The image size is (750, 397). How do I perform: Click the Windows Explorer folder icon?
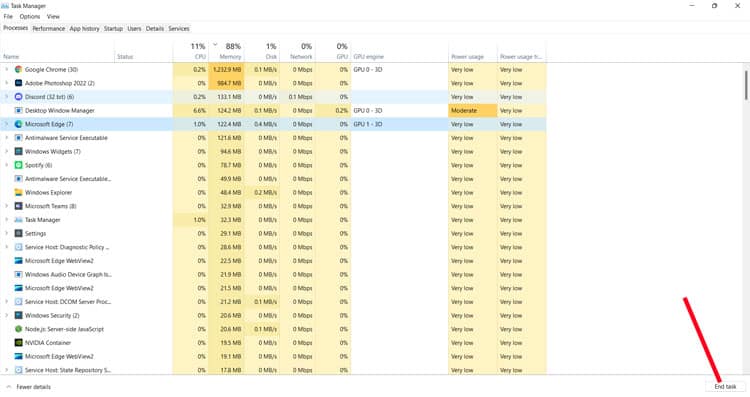pos(18,192)
